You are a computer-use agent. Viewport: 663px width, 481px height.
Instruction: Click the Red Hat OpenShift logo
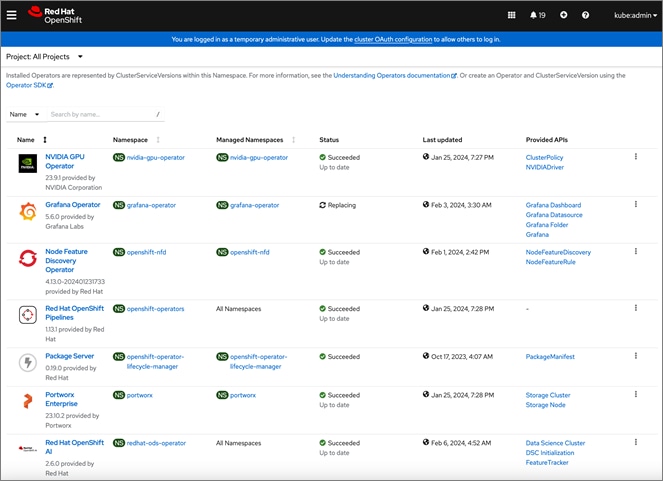point(55,15)
